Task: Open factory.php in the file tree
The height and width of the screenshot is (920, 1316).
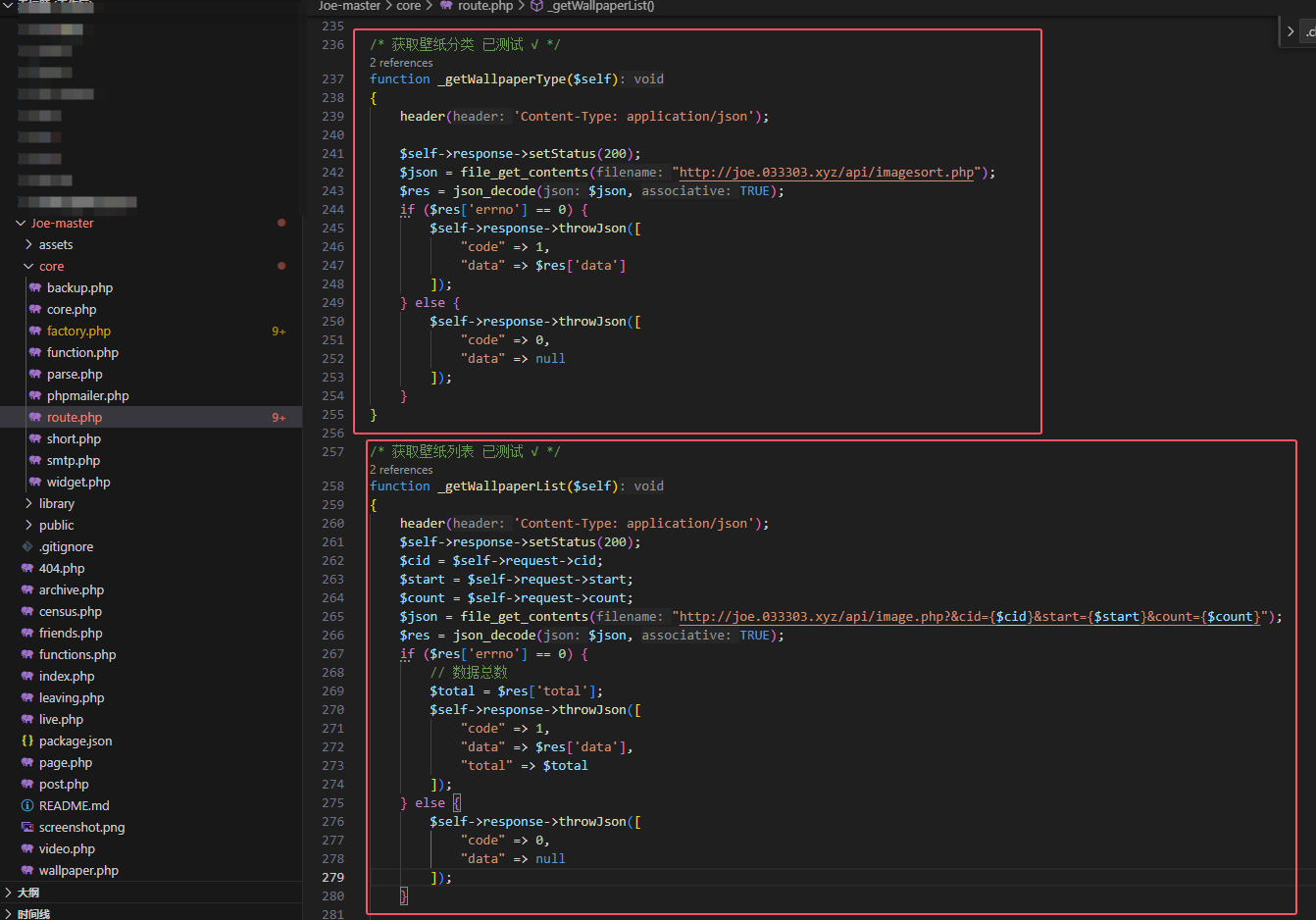Action: point(78,332)
